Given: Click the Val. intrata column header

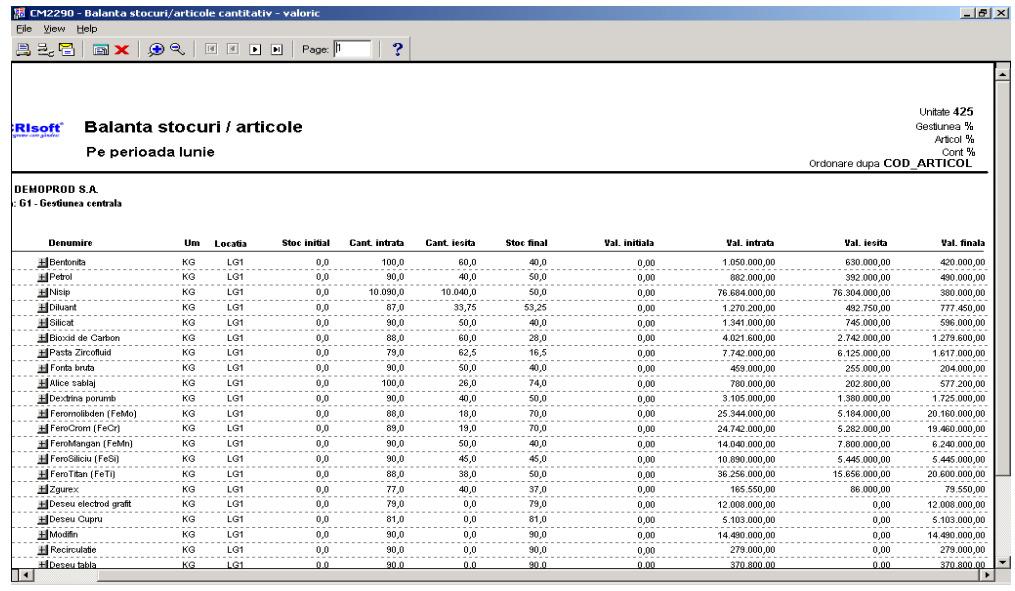Looking at the screenshot, I should click(750, 243).
